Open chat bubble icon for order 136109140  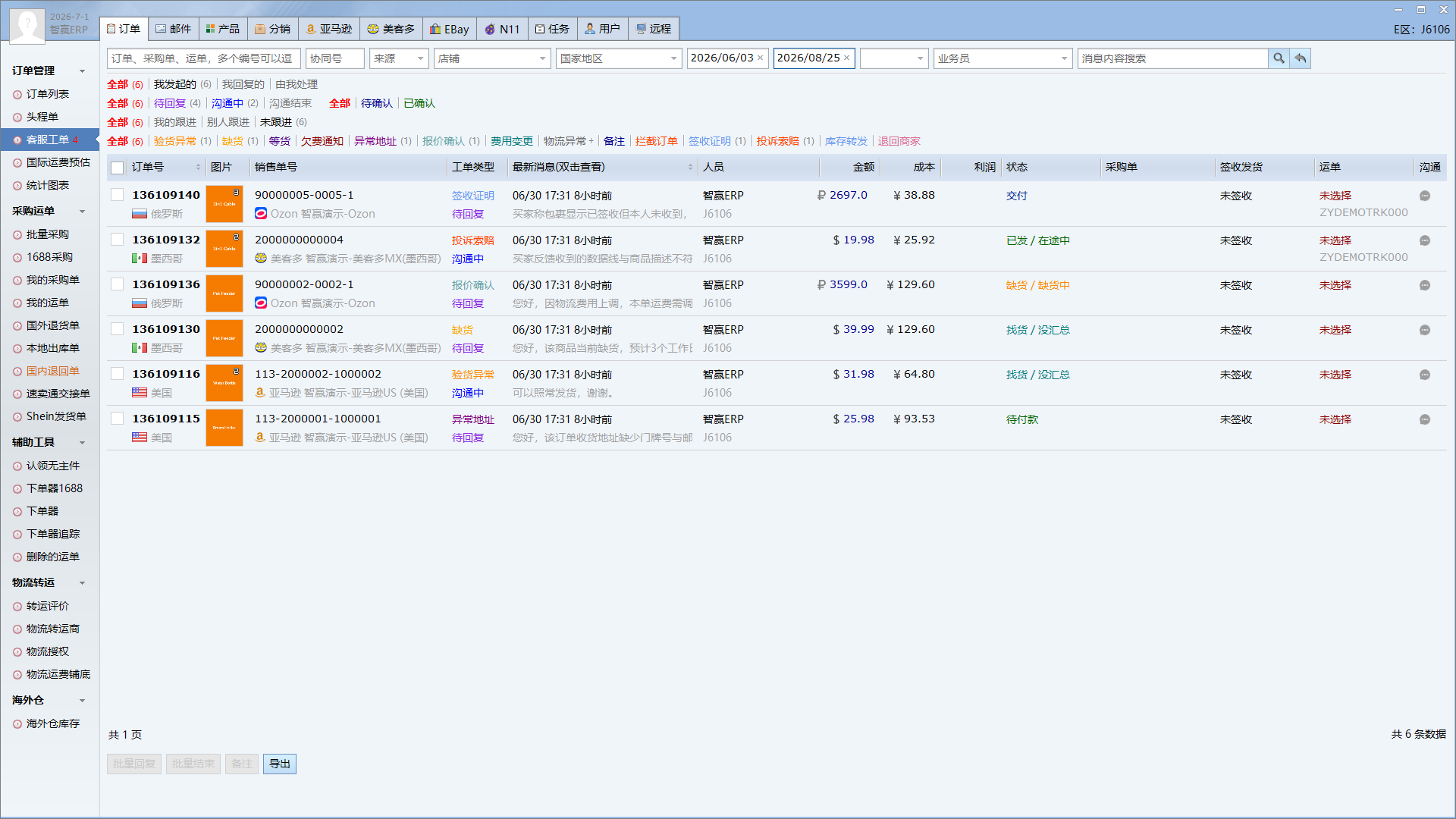(1425, 196)
